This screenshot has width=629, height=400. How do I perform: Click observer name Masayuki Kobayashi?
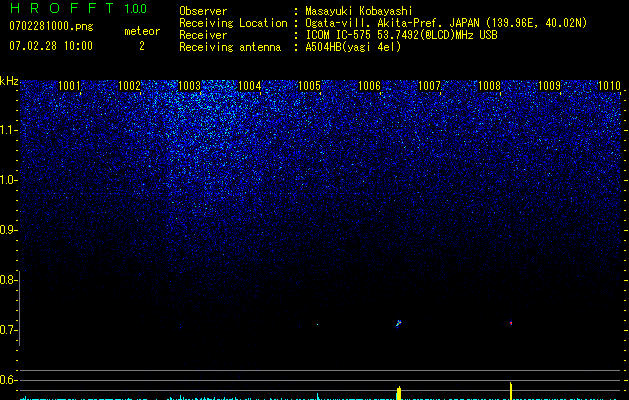(359, 11)
